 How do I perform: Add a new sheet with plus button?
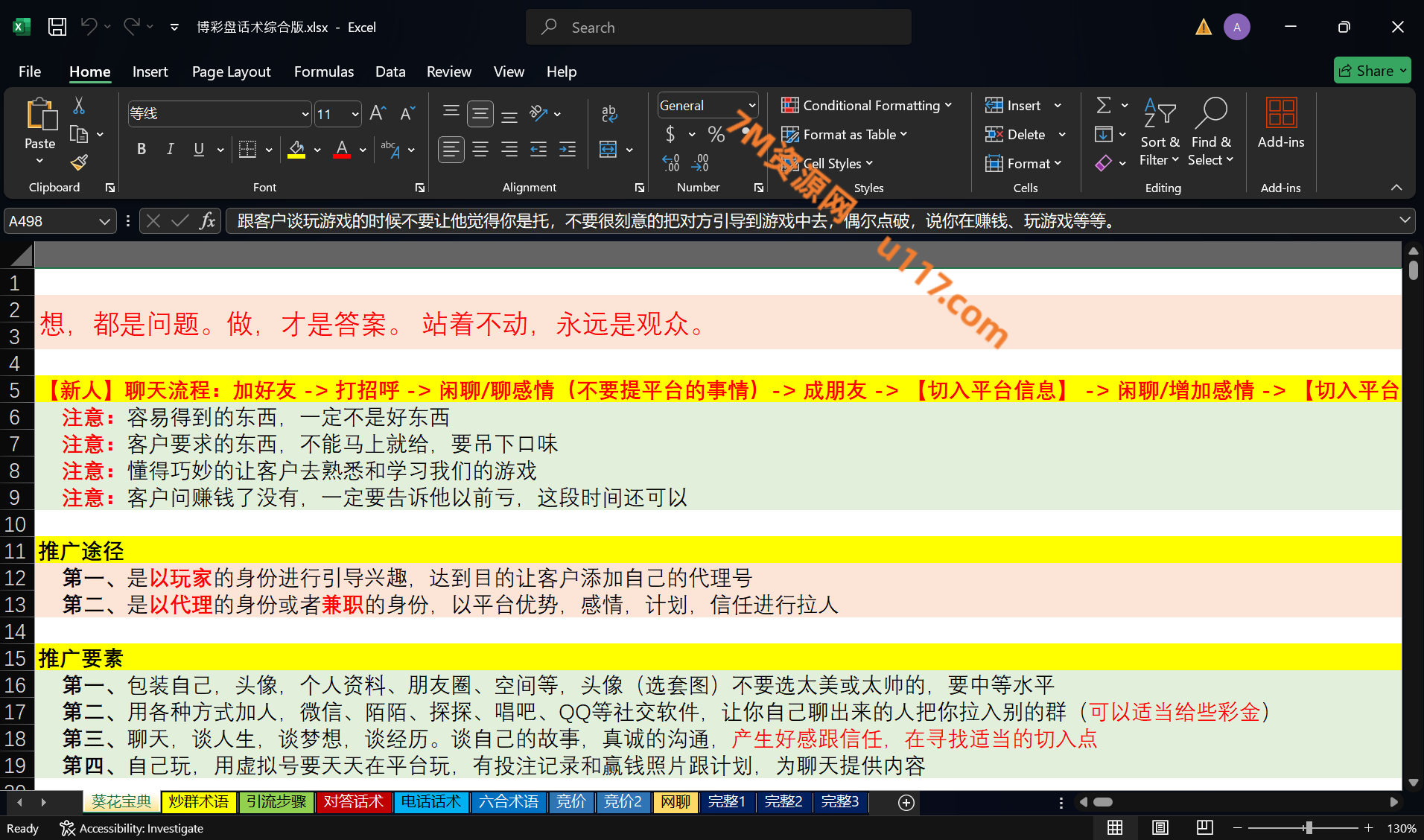tap(906, 802)
